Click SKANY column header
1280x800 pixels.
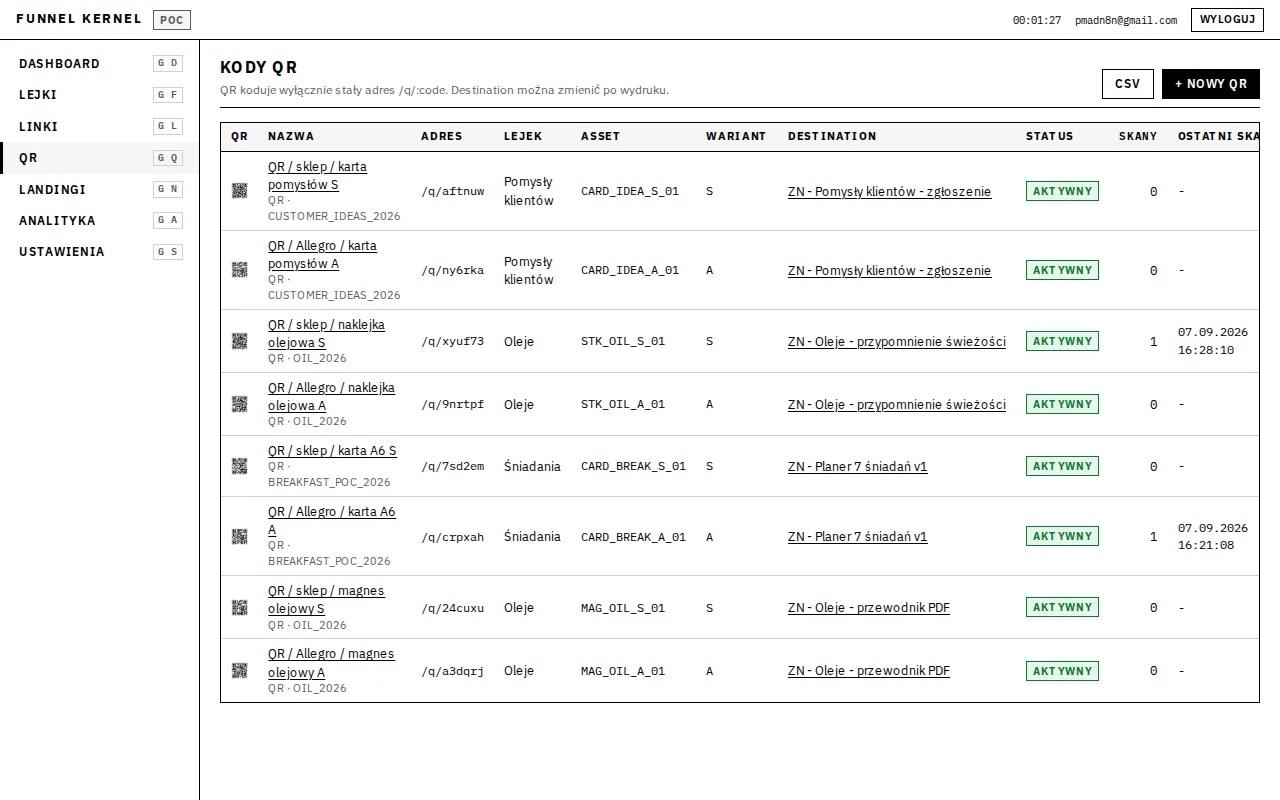(x=1138, y=136)
